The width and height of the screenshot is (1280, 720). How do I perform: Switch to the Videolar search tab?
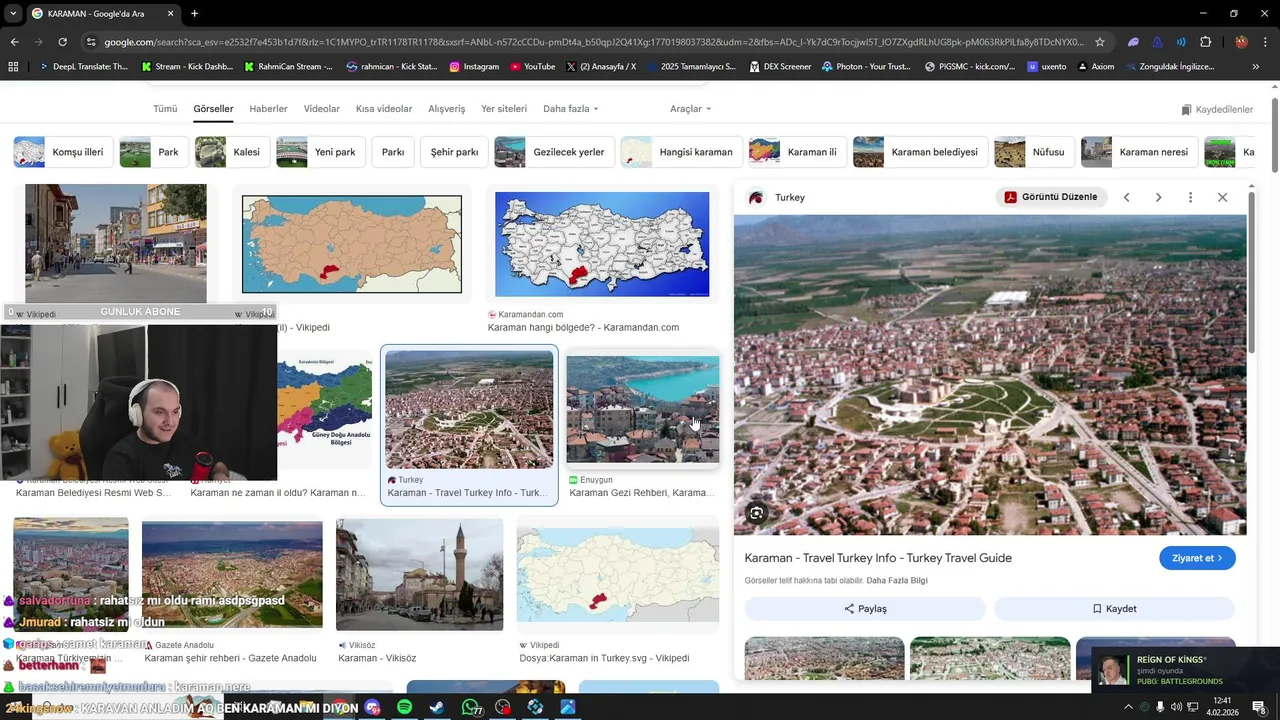(x=321, y=108)
